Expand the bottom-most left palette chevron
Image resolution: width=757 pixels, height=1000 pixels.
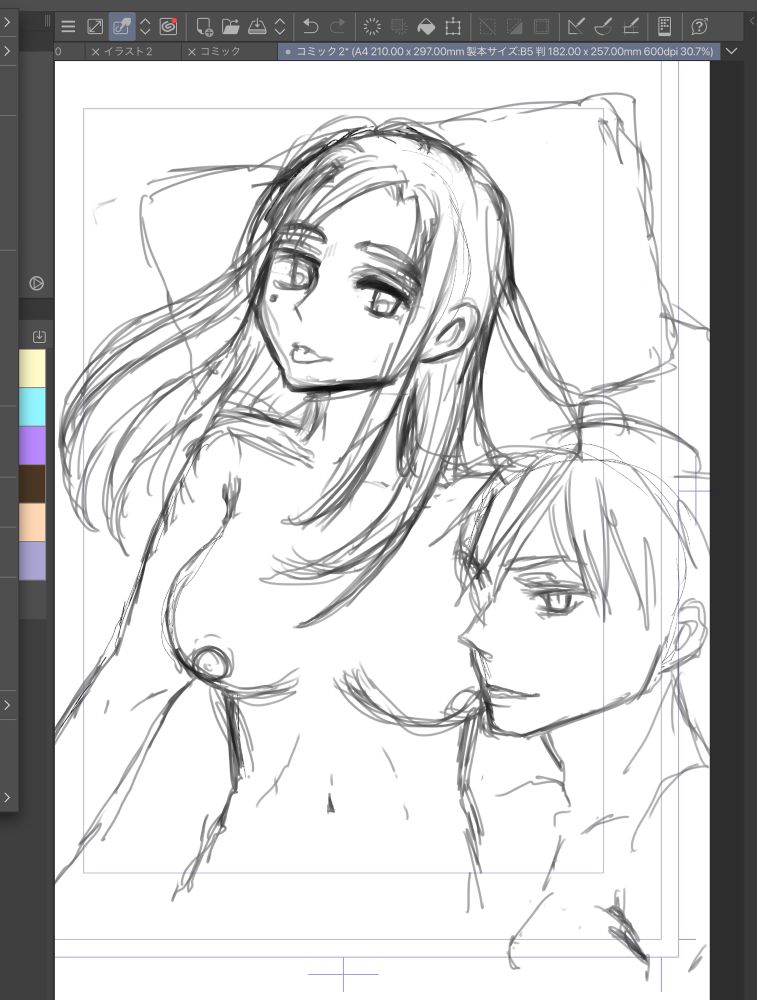pyautogui.click(x=7, y=797)
